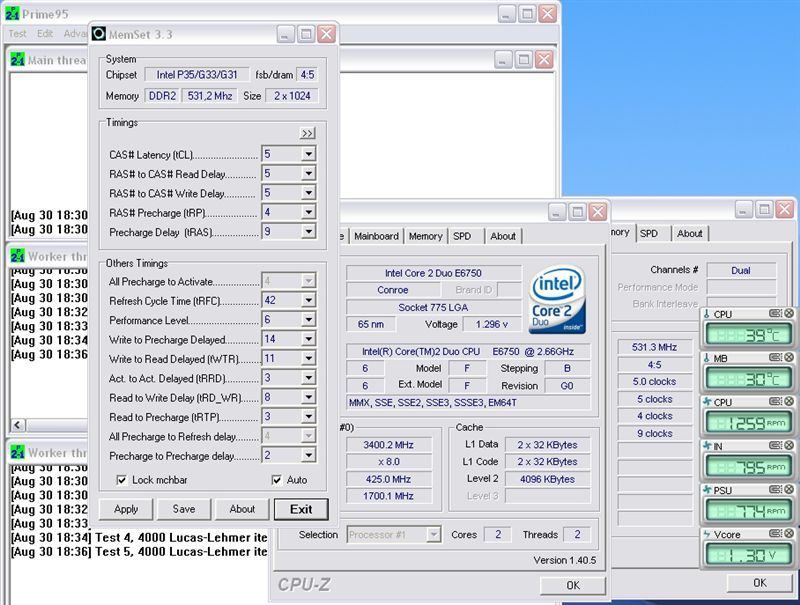Switch to the Memory tab in front CPU-Z window
800x605 pixels.
coord(425,236)
